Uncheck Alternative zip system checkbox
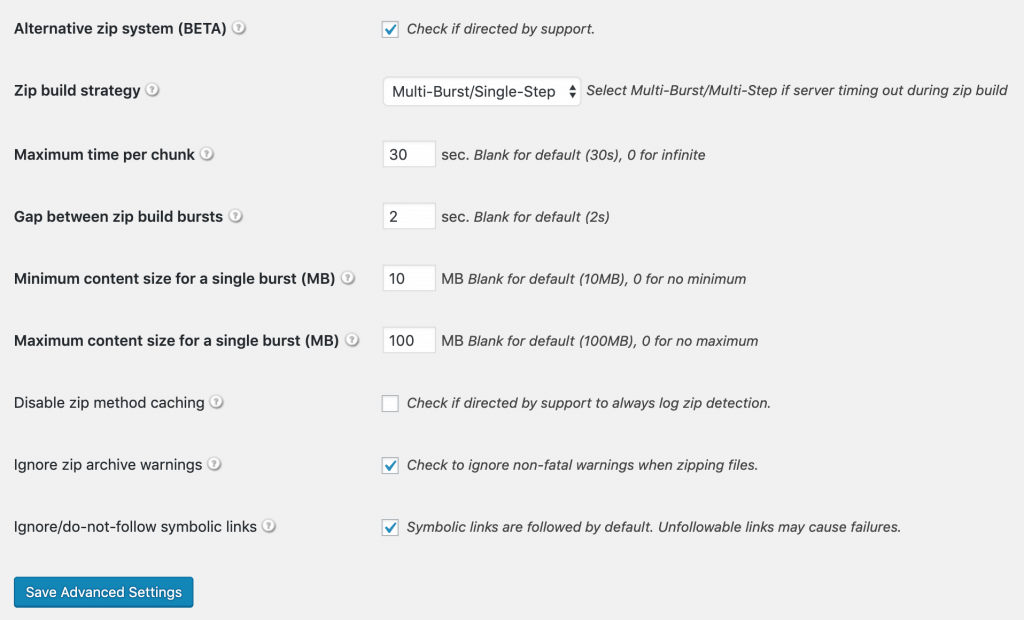1024x620 pixels. [x=390, y=29]
